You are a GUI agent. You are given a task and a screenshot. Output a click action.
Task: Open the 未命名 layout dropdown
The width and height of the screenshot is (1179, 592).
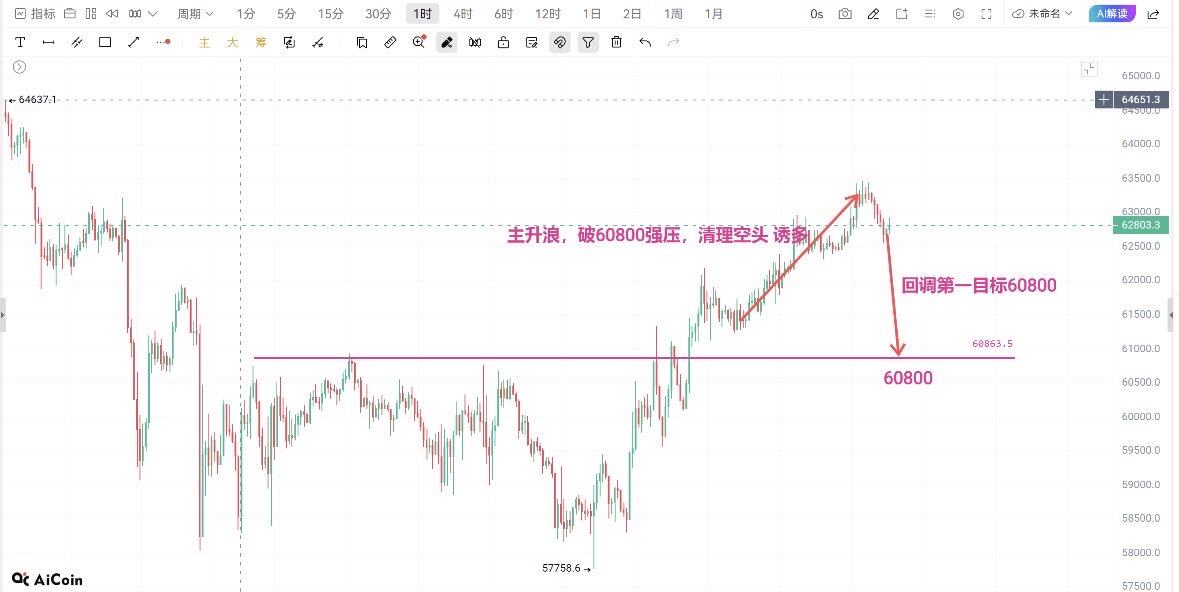(x=1042, y=14)
